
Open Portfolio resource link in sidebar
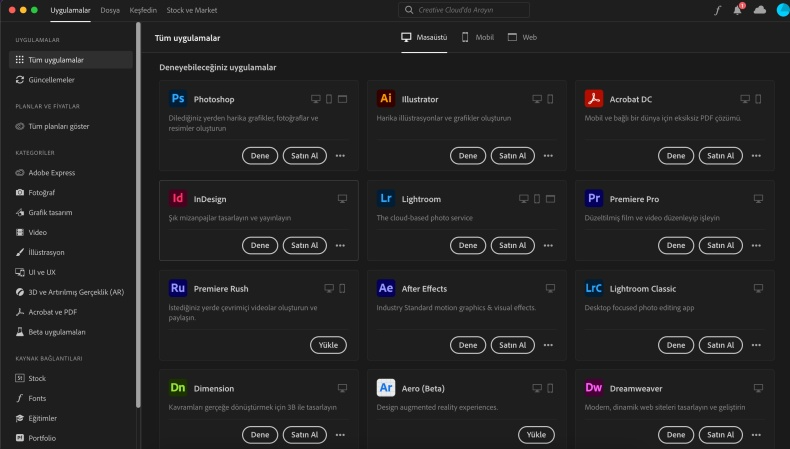click(x=35, y=438)
